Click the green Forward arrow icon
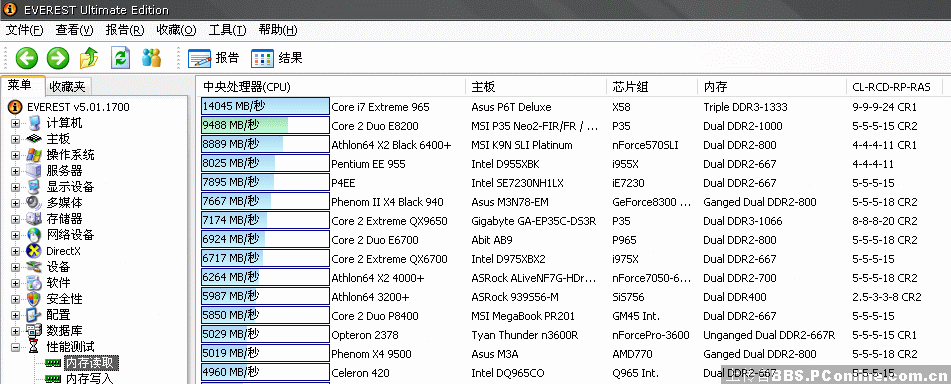951x384 pixels. [58, 58]
